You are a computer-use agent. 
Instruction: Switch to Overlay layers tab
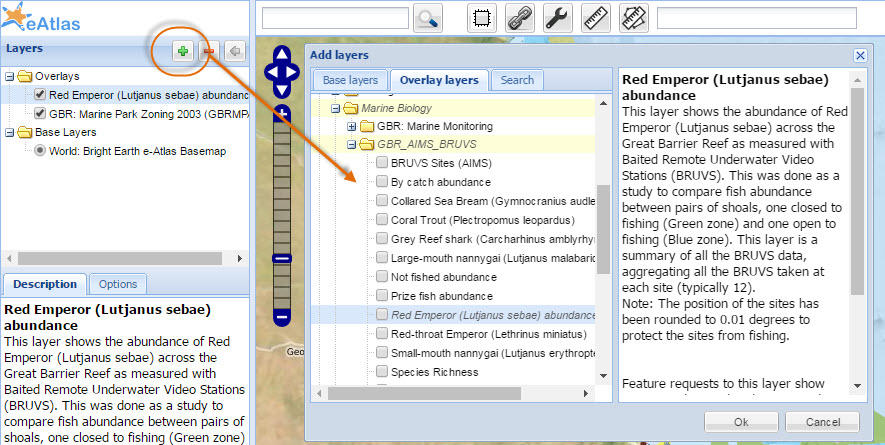pyautogui.click(x=439, y=80)
